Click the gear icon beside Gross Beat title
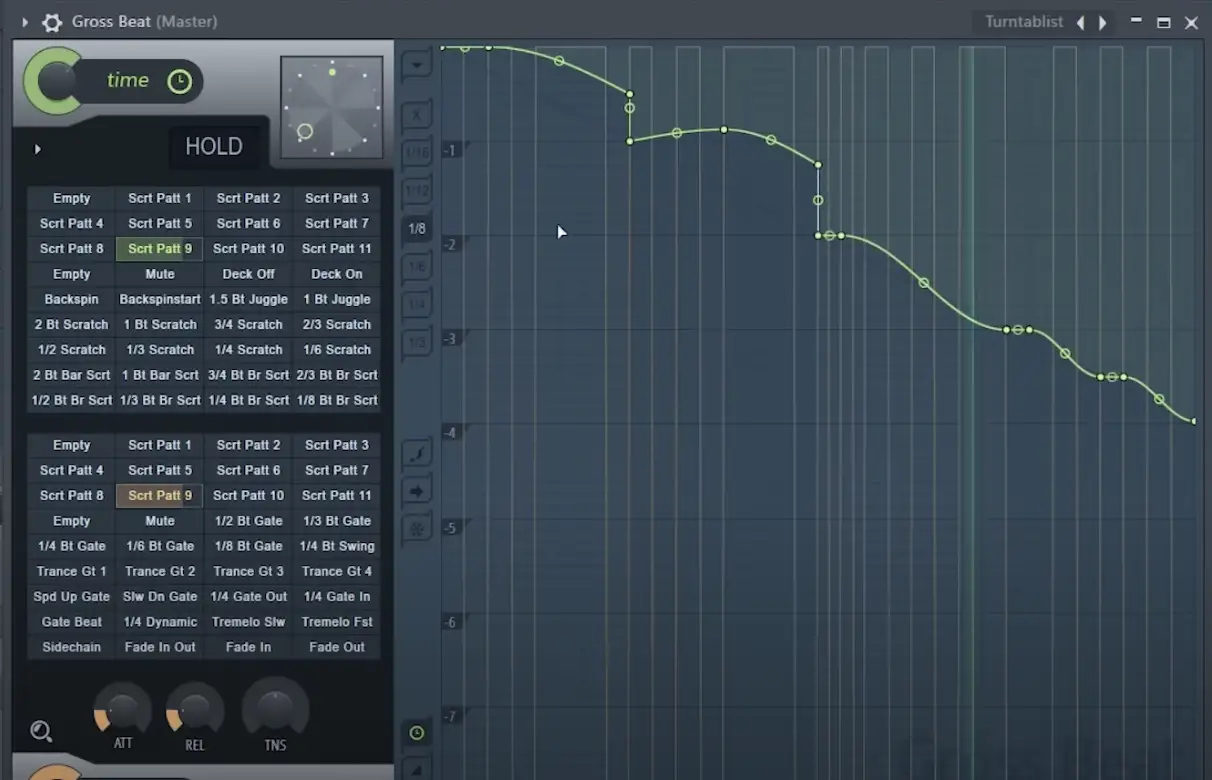1212x780 pixels. click(52, 22)
